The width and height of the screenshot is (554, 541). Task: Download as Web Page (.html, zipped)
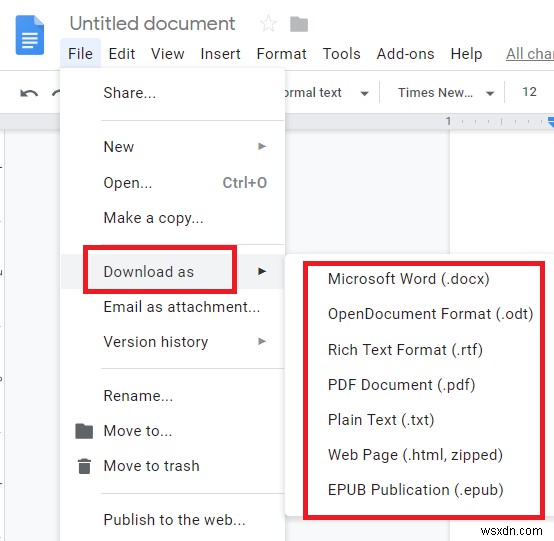416,455
